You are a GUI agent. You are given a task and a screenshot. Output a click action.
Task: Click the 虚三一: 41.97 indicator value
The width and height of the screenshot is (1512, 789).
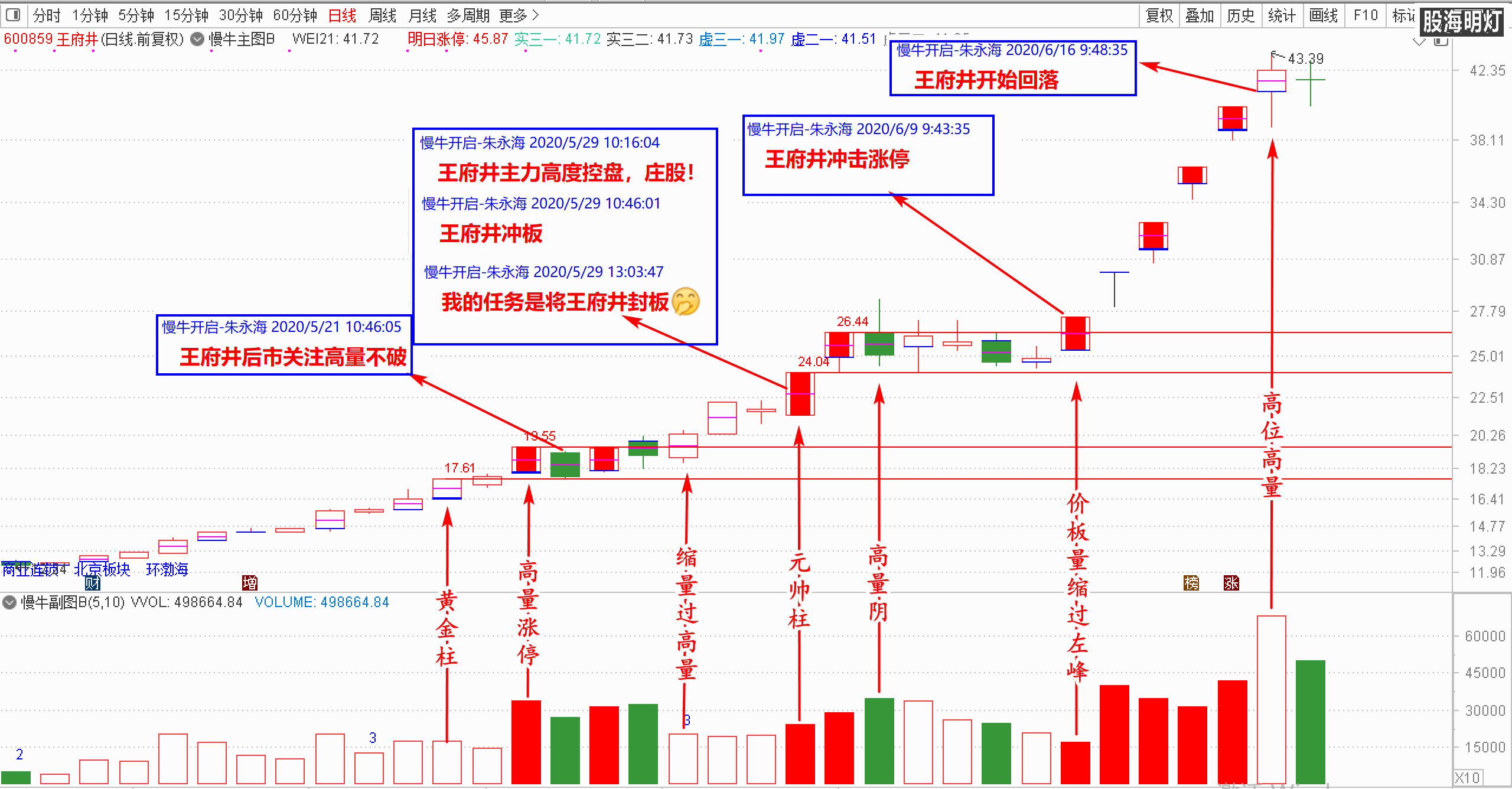pyautogui.click(x=742, y=39)
